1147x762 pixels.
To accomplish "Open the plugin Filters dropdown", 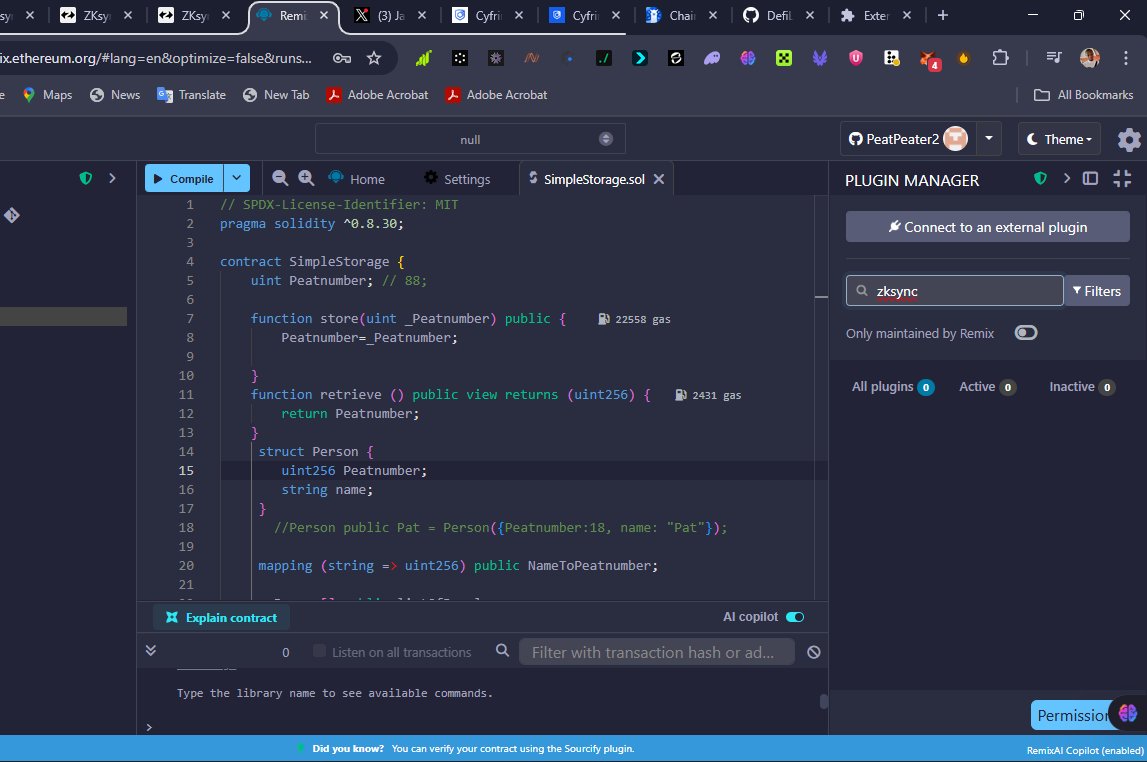I will coord(1097,291).
